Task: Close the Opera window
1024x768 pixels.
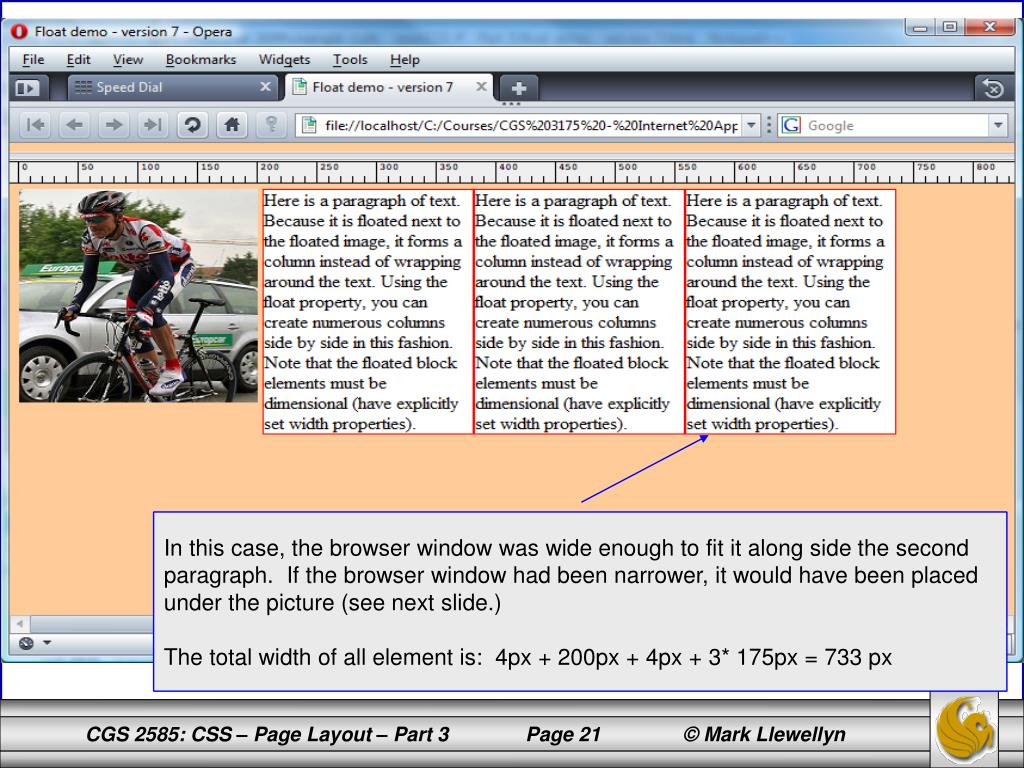Action: tap(990, 27)
